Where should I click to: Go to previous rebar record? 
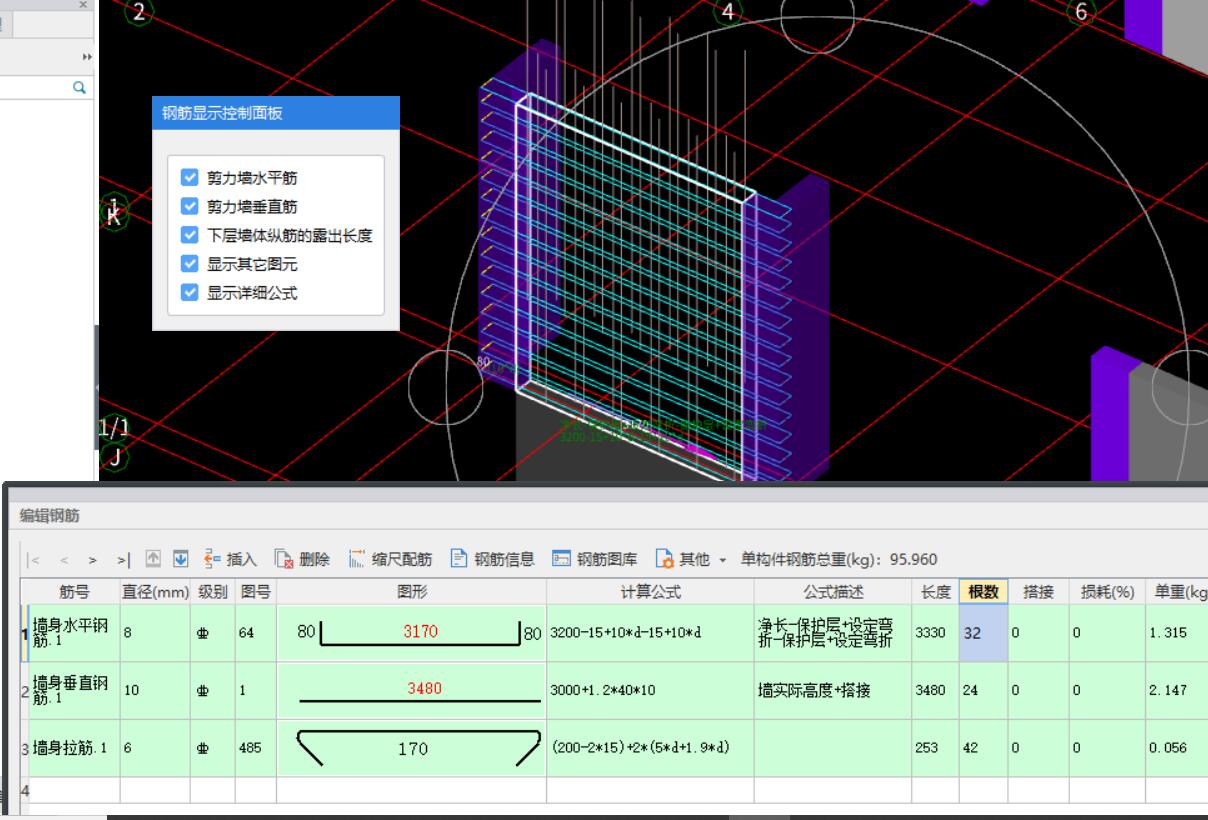pos(64,560)
